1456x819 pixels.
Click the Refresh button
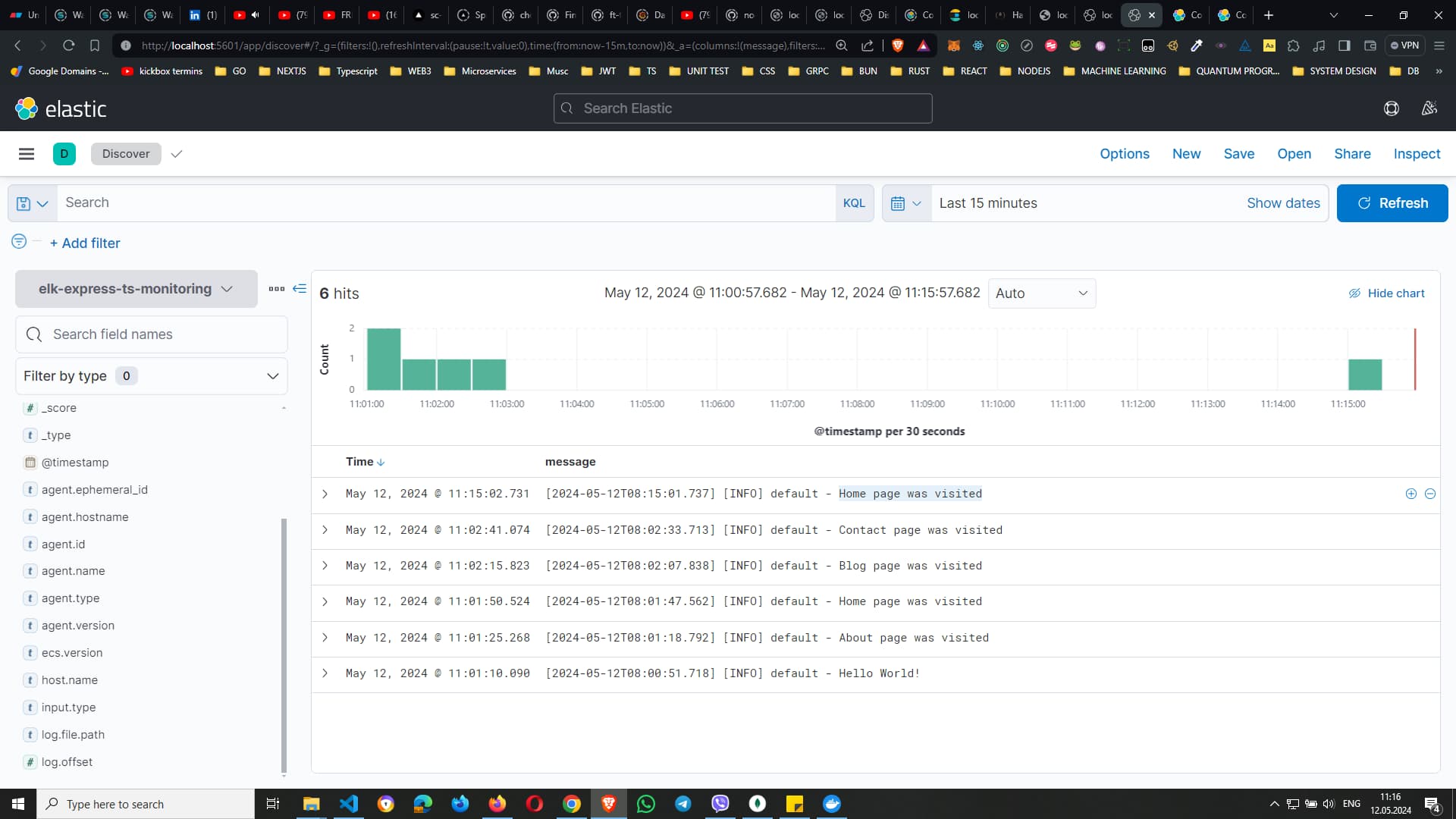(x=1393, y=203)
